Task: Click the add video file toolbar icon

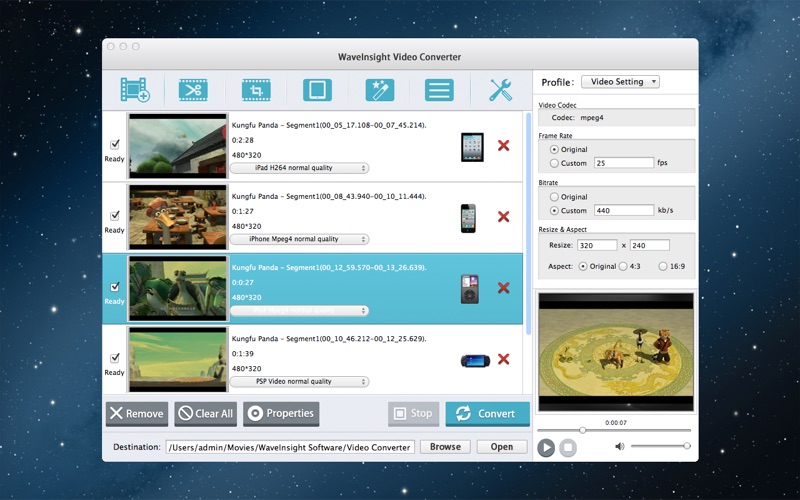Action: [135, 90]
